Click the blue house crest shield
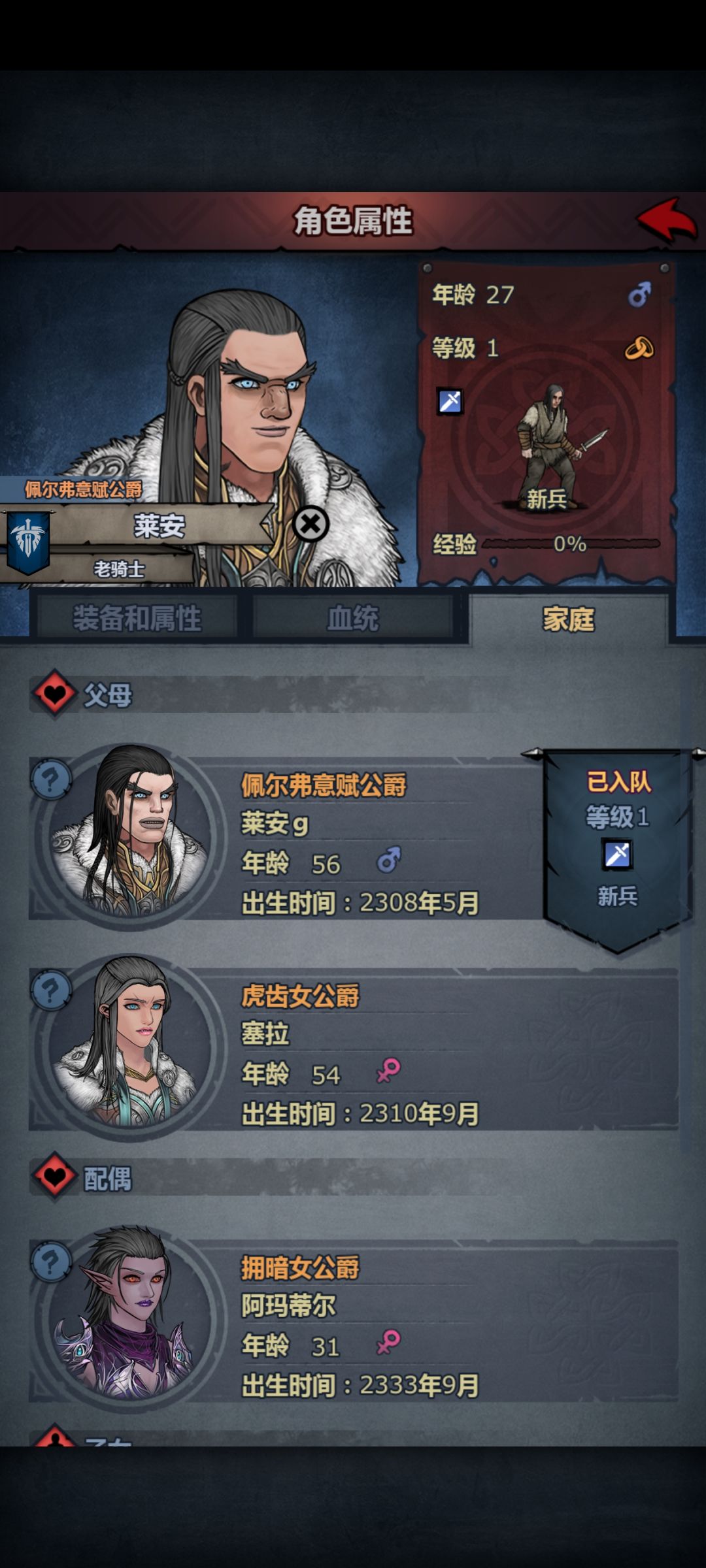The image size is (706, 1568). click(28, 542)
